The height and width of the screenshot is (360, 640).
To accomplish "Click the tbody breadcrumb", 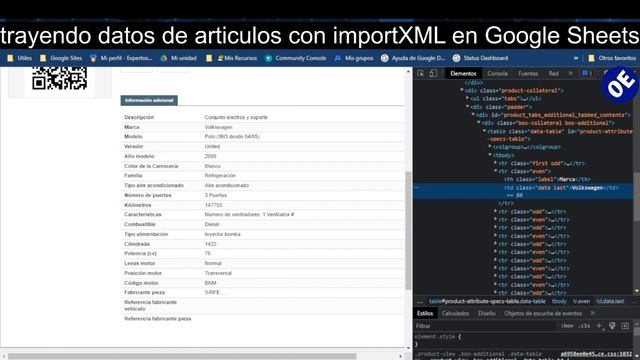I will [559, 301].
